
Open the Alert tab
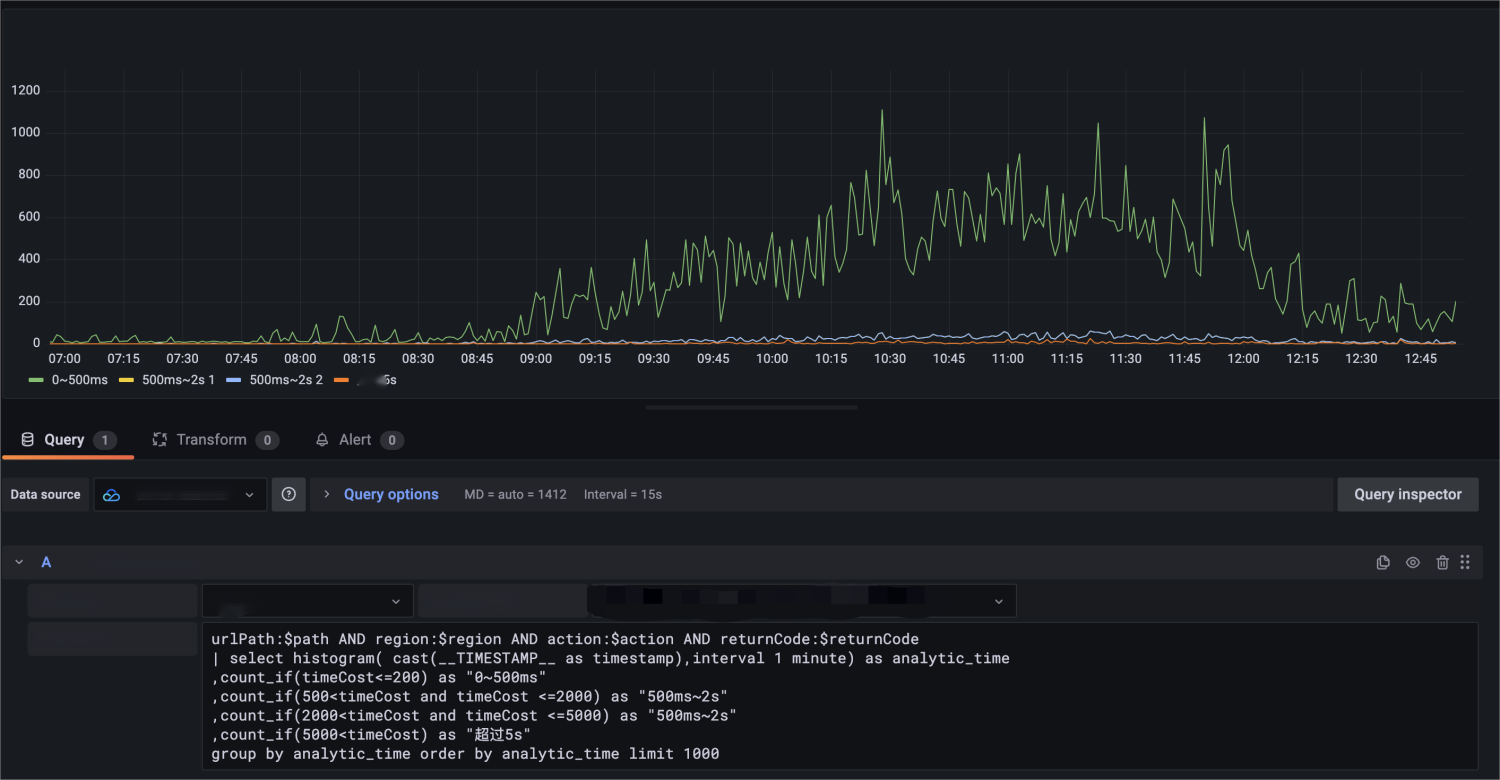tap(355, 440)
